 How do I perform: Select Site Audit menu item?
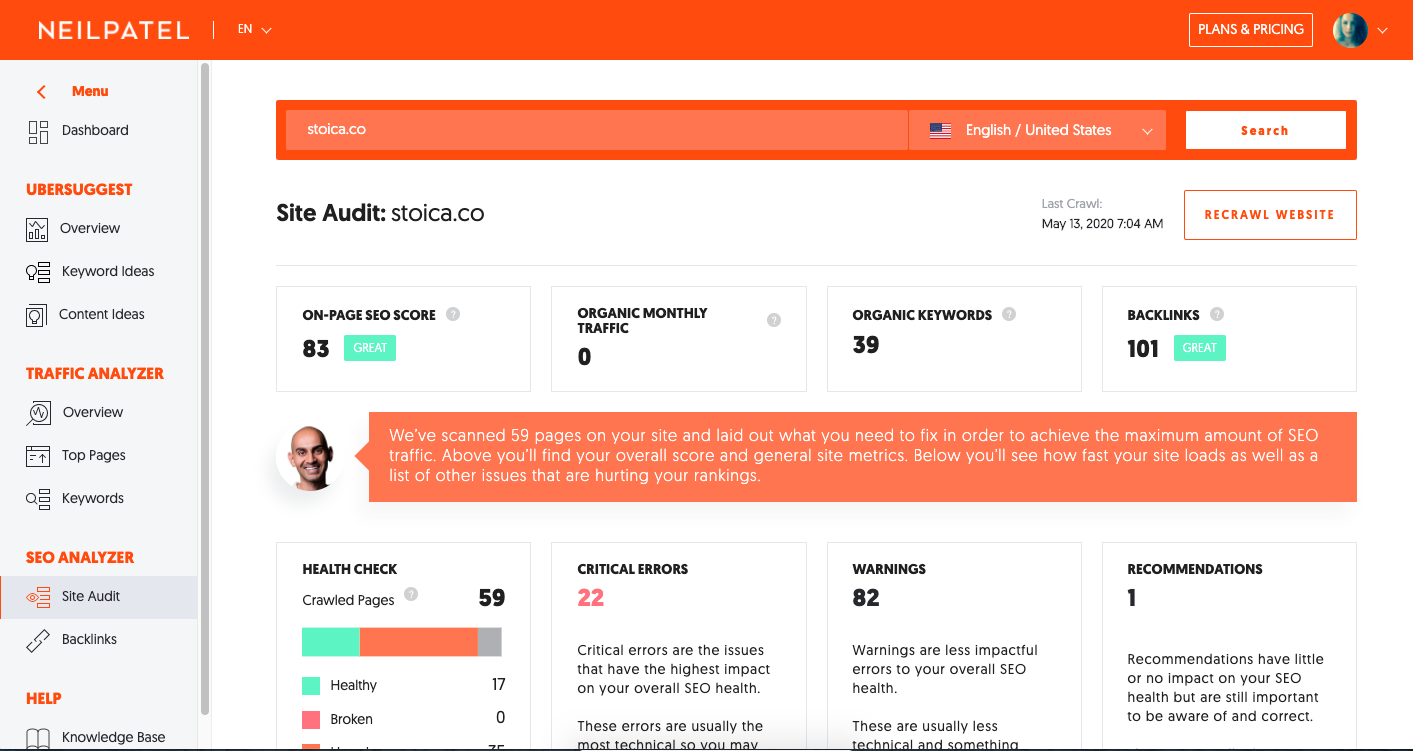click(99, 597)
